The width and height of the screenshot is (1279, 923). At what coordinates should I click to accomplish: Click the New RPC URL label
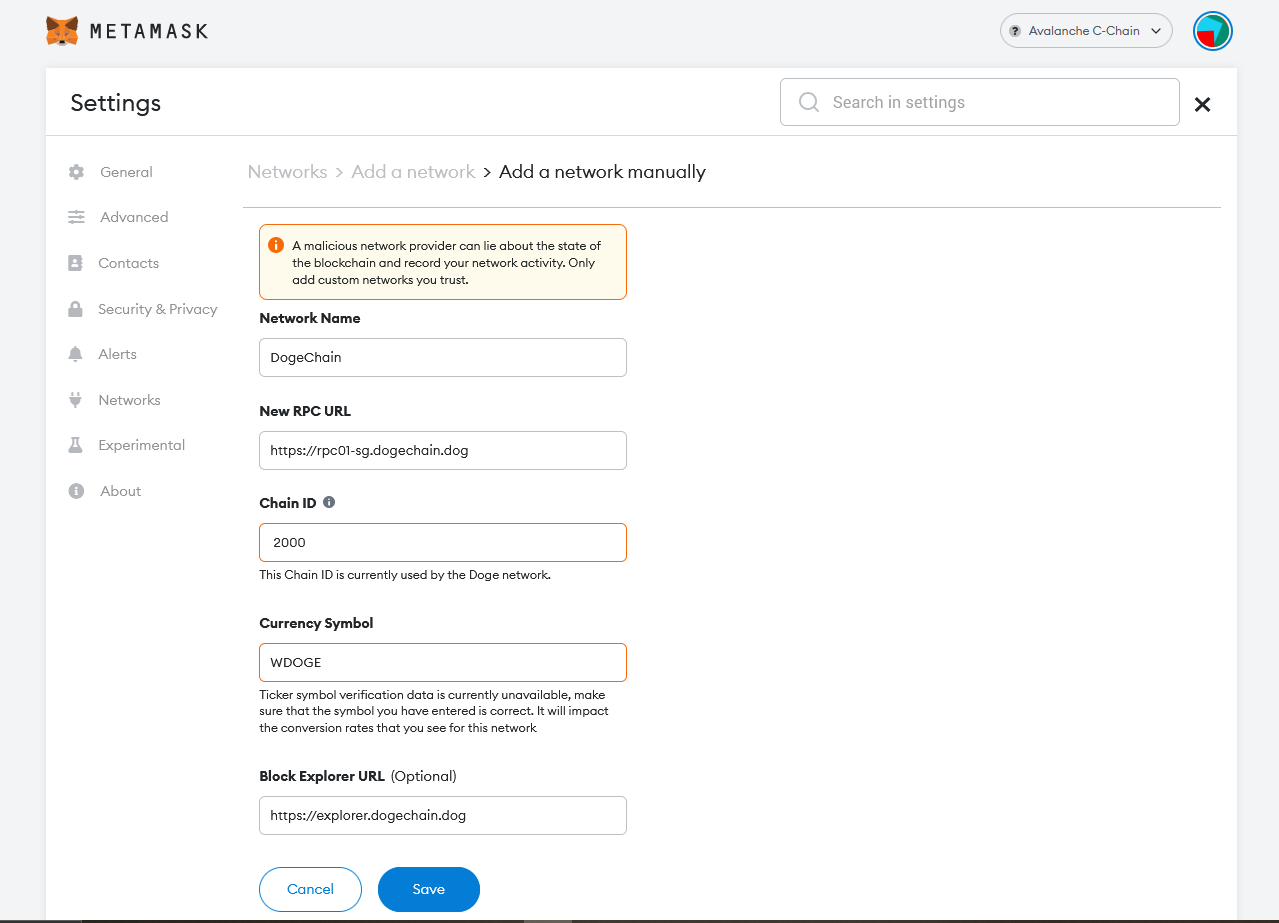click(x=305, y=411)
